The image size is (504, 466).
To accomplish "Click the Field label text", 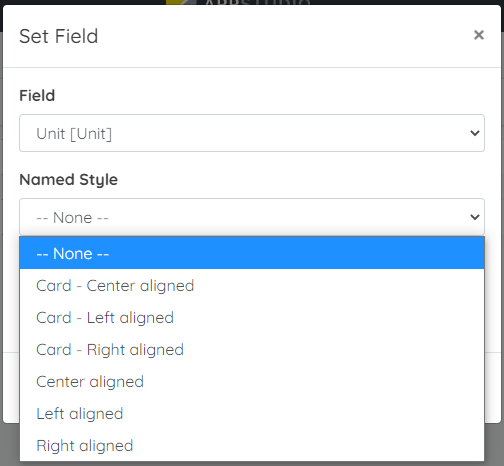I will (37, 96).
